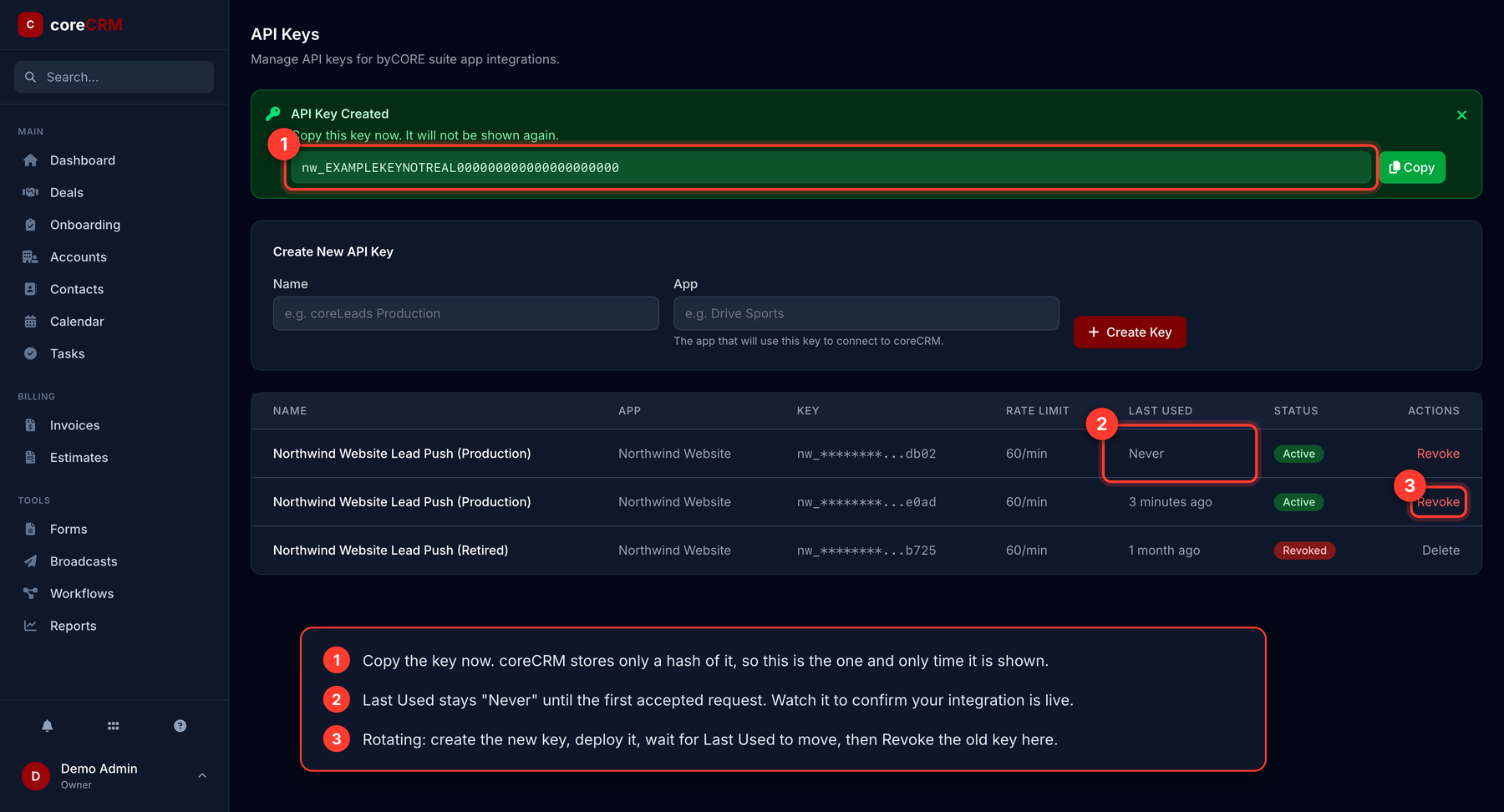Click the Broadcasts paper plane icon

(x=31, y=561)
